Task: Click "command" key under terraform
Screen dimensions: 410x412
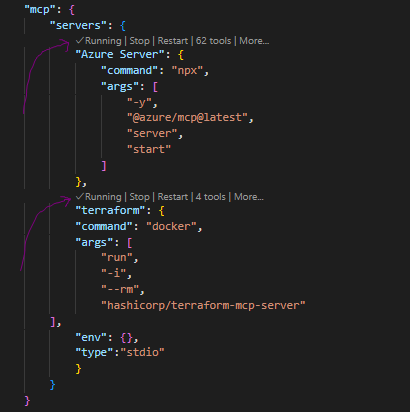Action: point(104,227)
